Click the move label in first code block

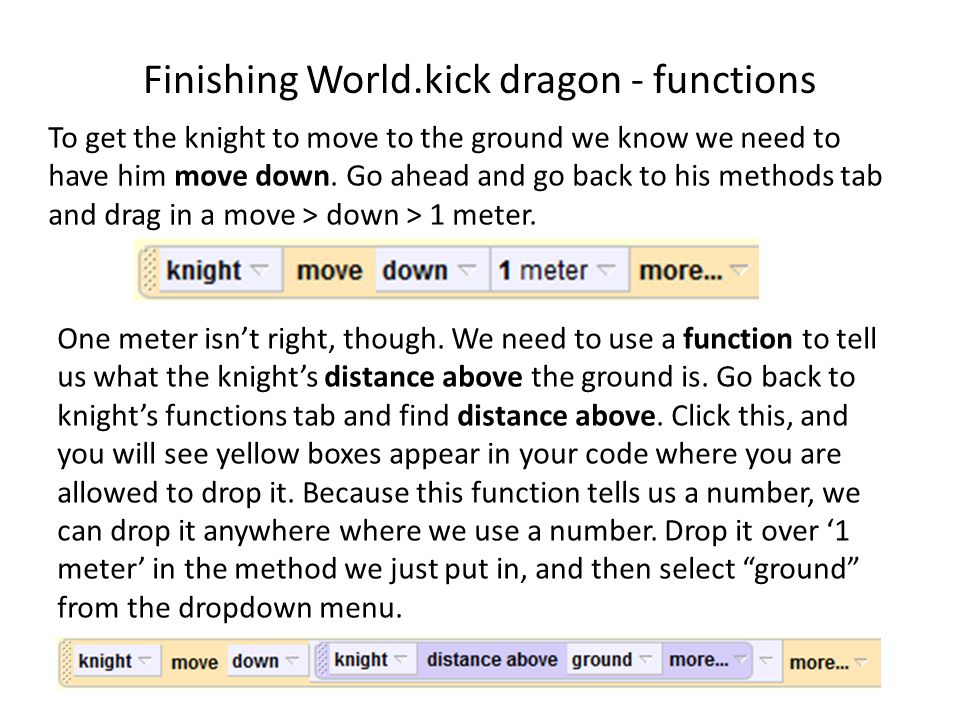tap(329, 271)
